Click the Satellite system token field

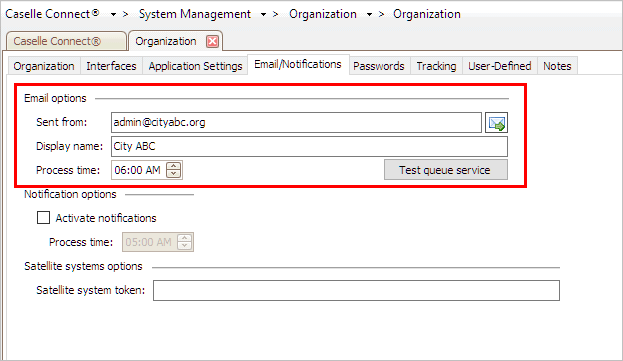(x=356, y=290)
